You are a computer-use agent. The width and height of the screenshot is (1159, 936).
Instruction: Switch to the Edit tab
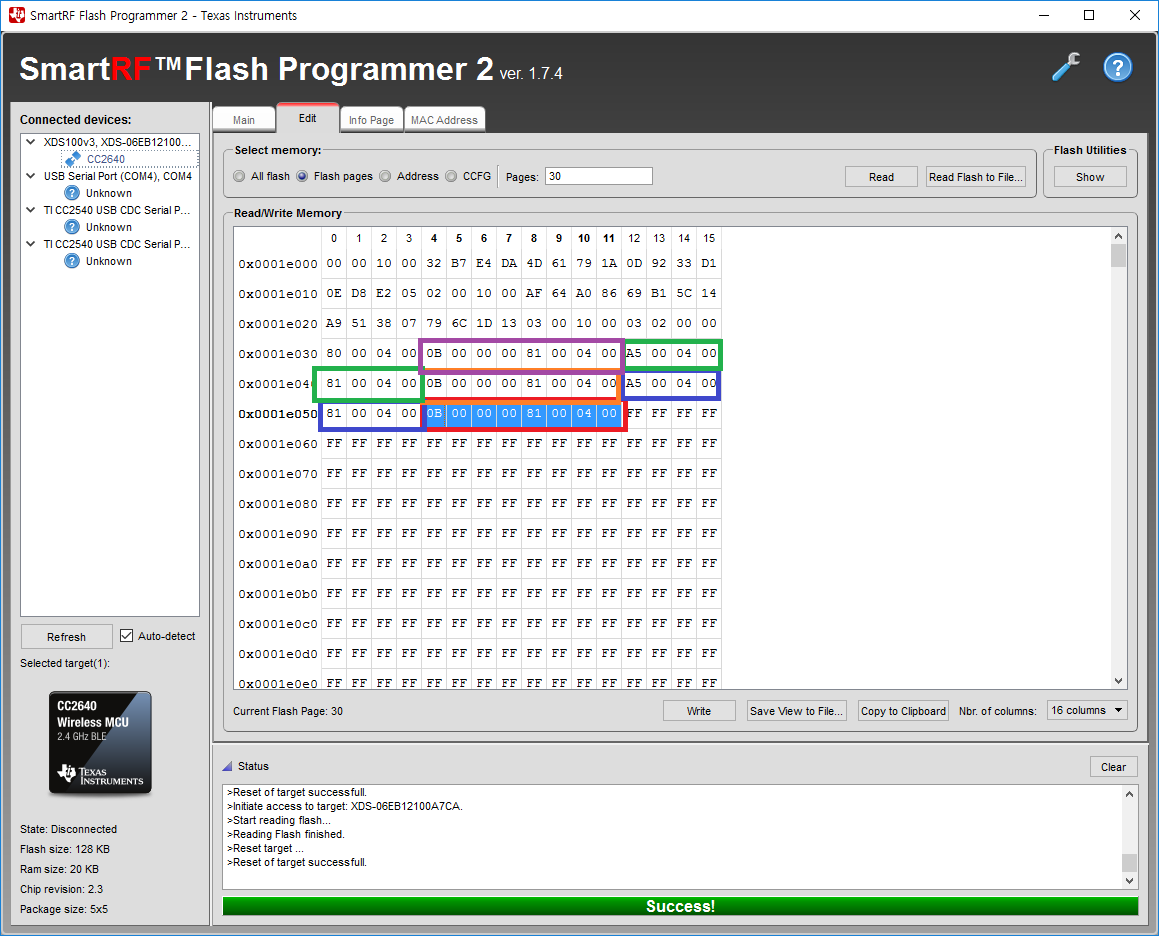tap(307, 118)
